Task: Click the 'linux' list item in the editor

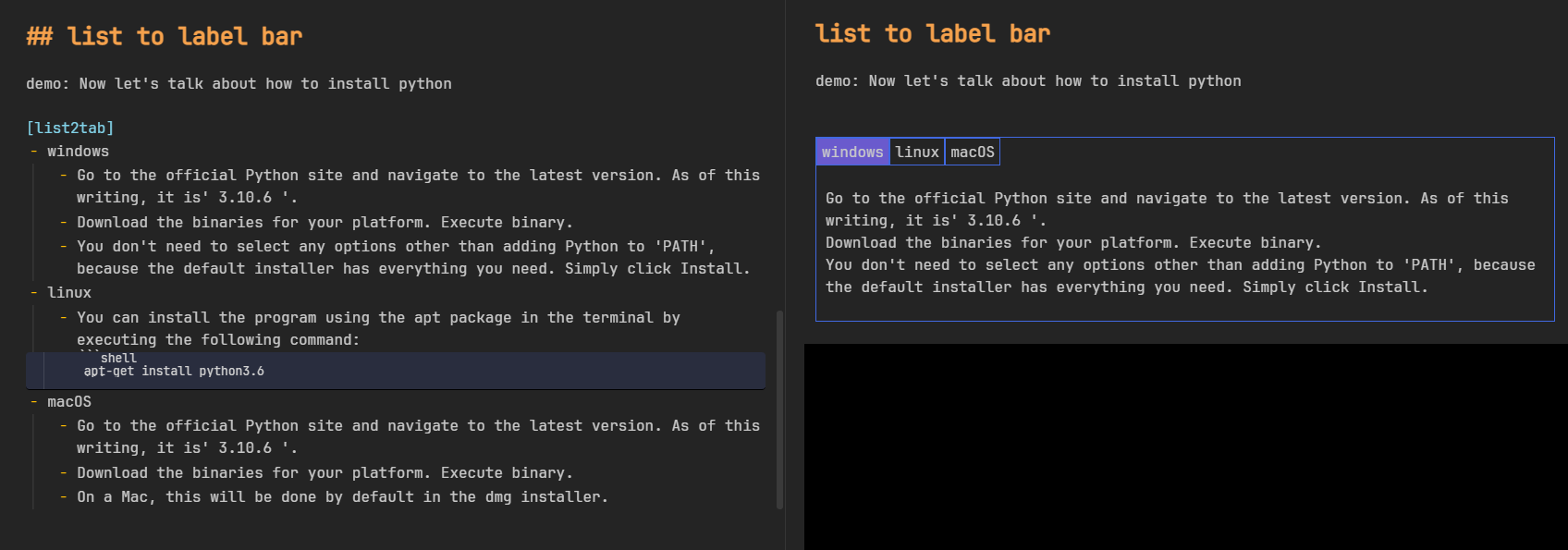Action: (x=69, y=293)
